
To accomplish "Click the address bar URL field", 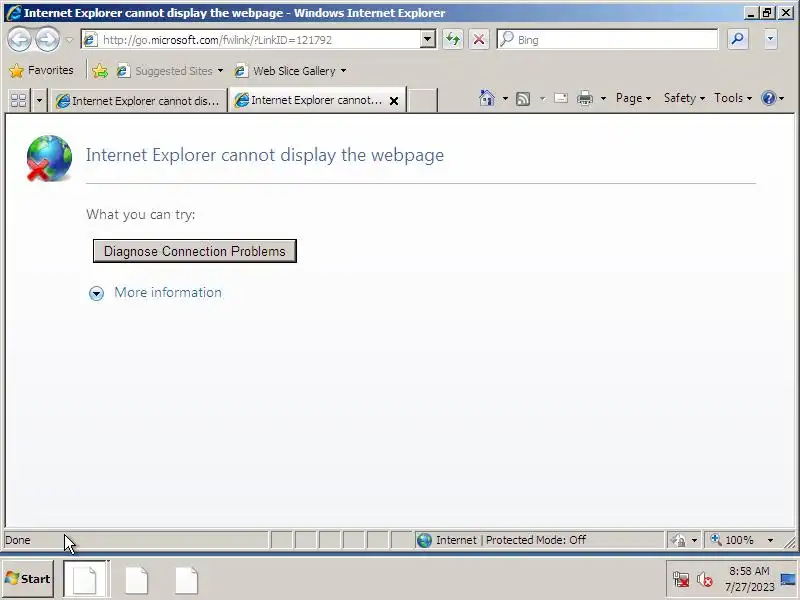I will (251, 39).
